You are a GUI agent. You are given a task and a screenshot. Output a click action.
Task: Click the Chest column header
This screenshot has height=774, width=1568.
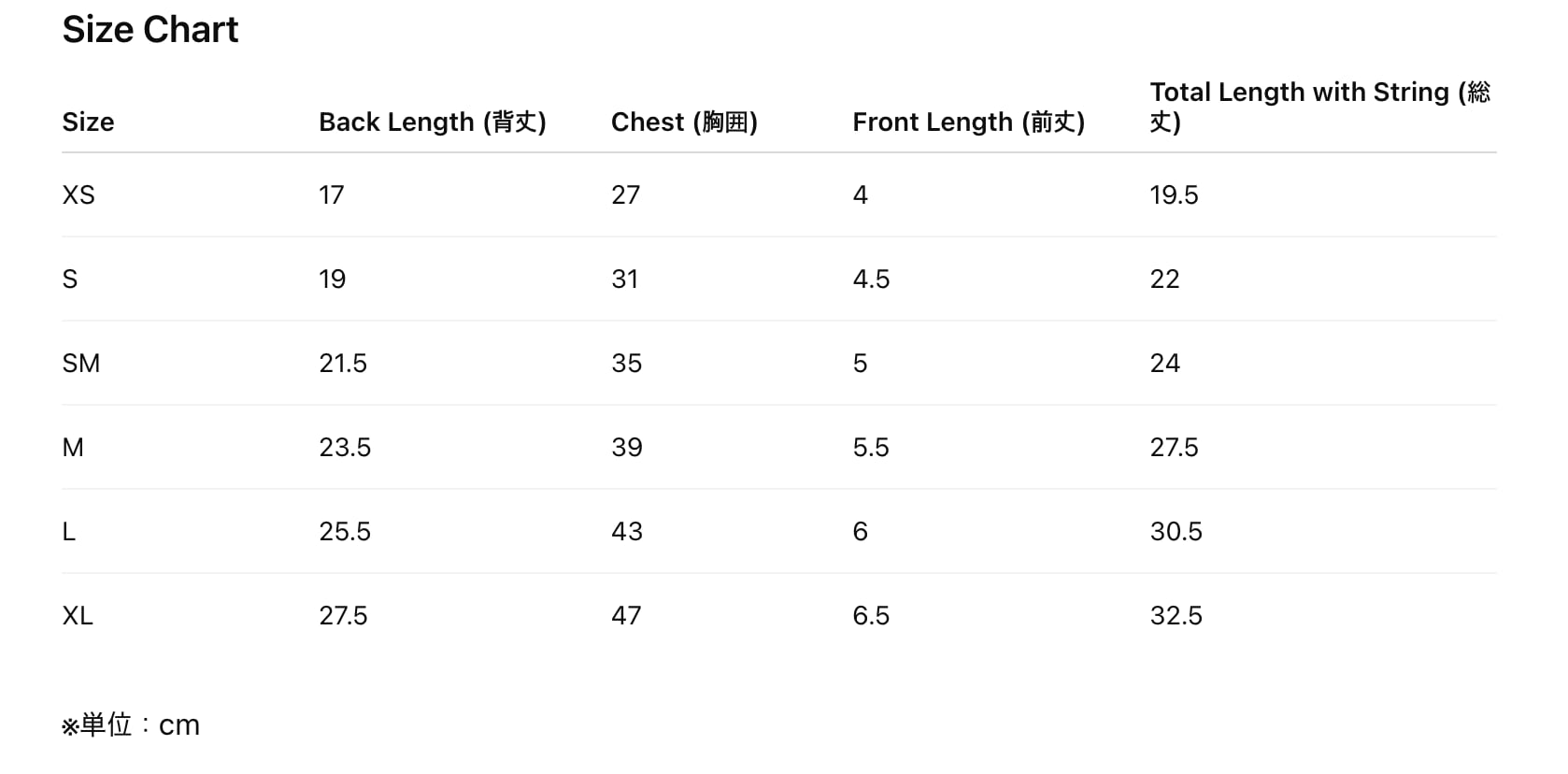(x=683, y=122)
